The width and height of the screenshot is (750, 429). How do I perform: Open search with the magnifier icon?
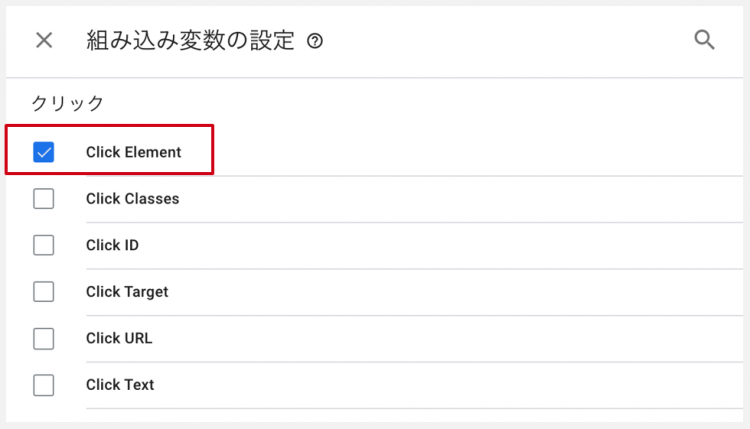coord(704,40)
